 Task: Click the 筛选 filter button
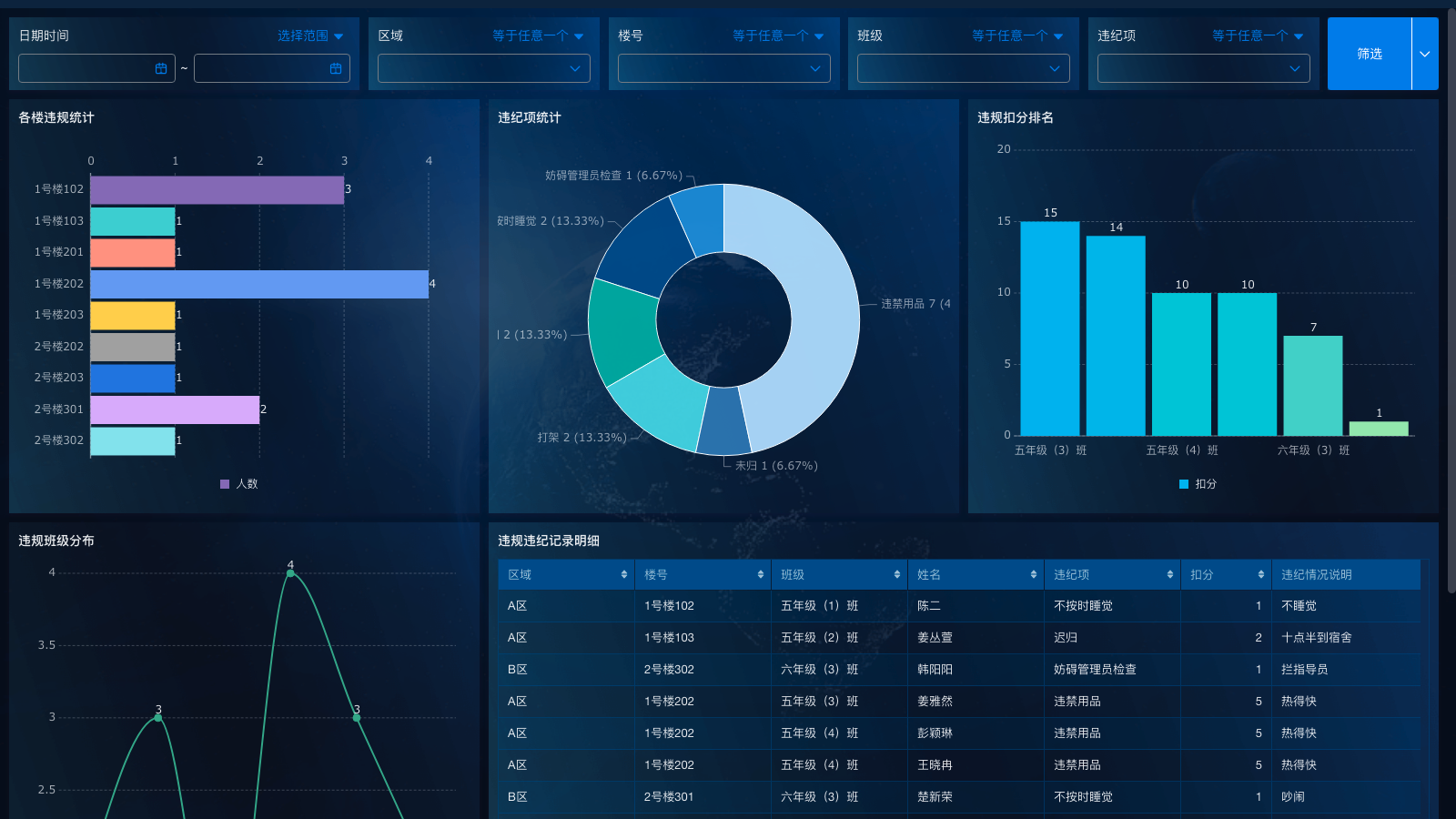1370,54
